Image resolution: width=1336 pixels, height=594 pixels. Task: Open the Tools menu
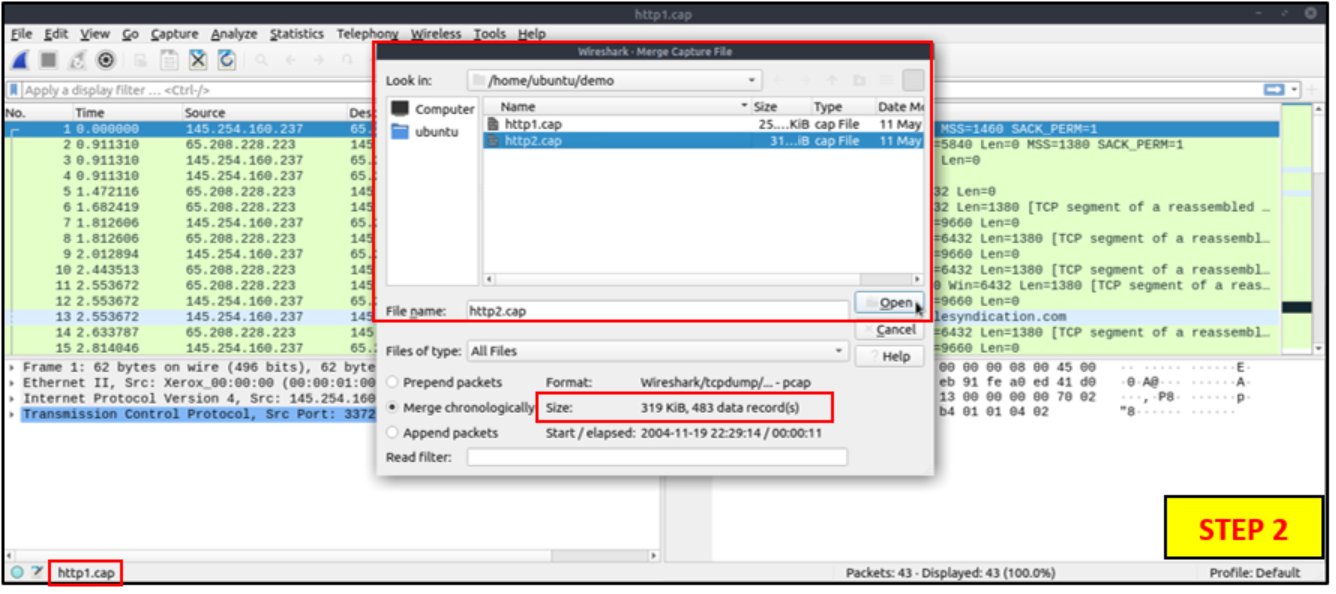[x=490, y=34]
